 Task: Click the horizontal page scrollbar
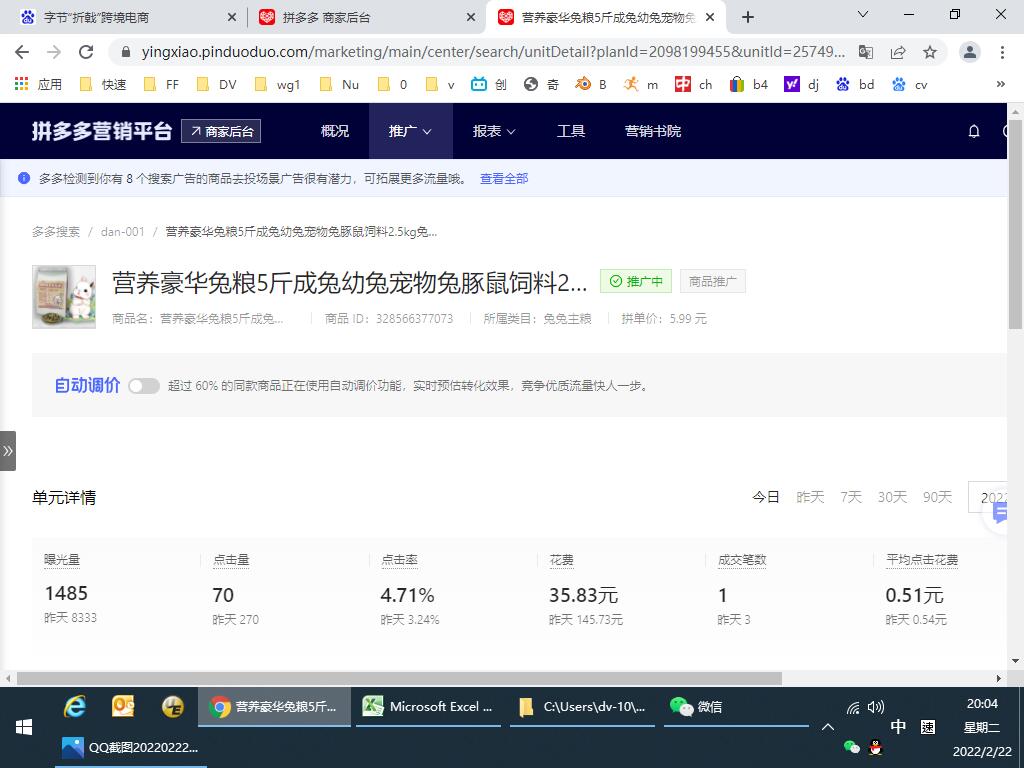[x=399, y=679]
